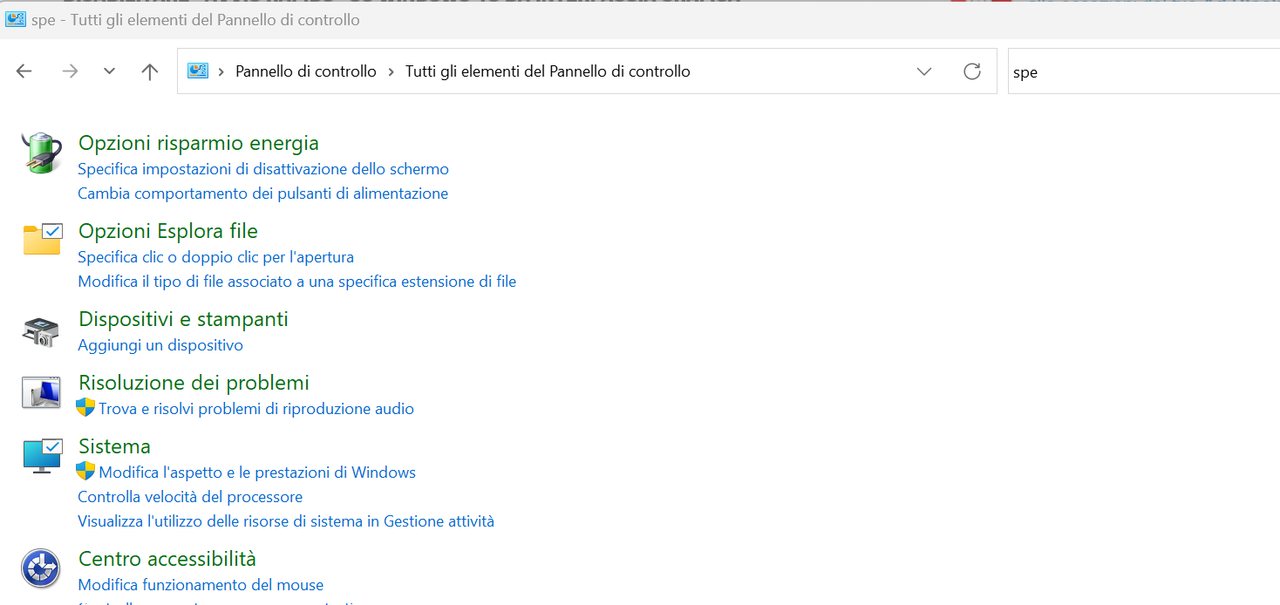Open Specifica clic o doppio clic per l'apertura
The width and height of the screenshot is (1280, 605).
(x=216, y=257)
